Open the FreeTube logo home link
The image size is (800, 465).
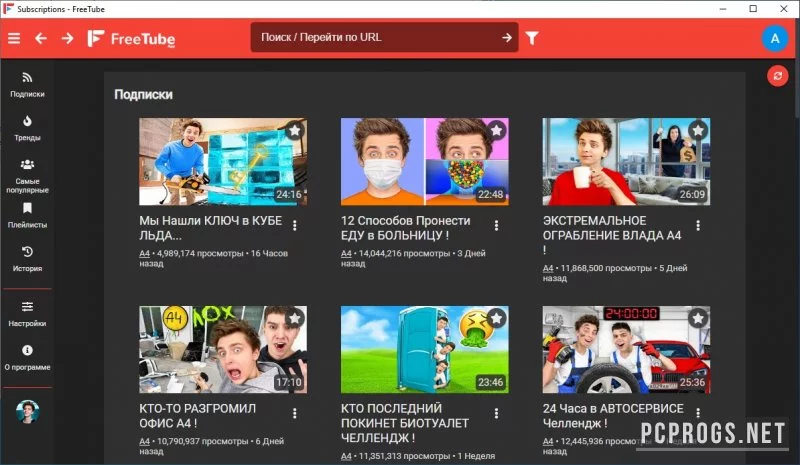click(x=131, y=38)
